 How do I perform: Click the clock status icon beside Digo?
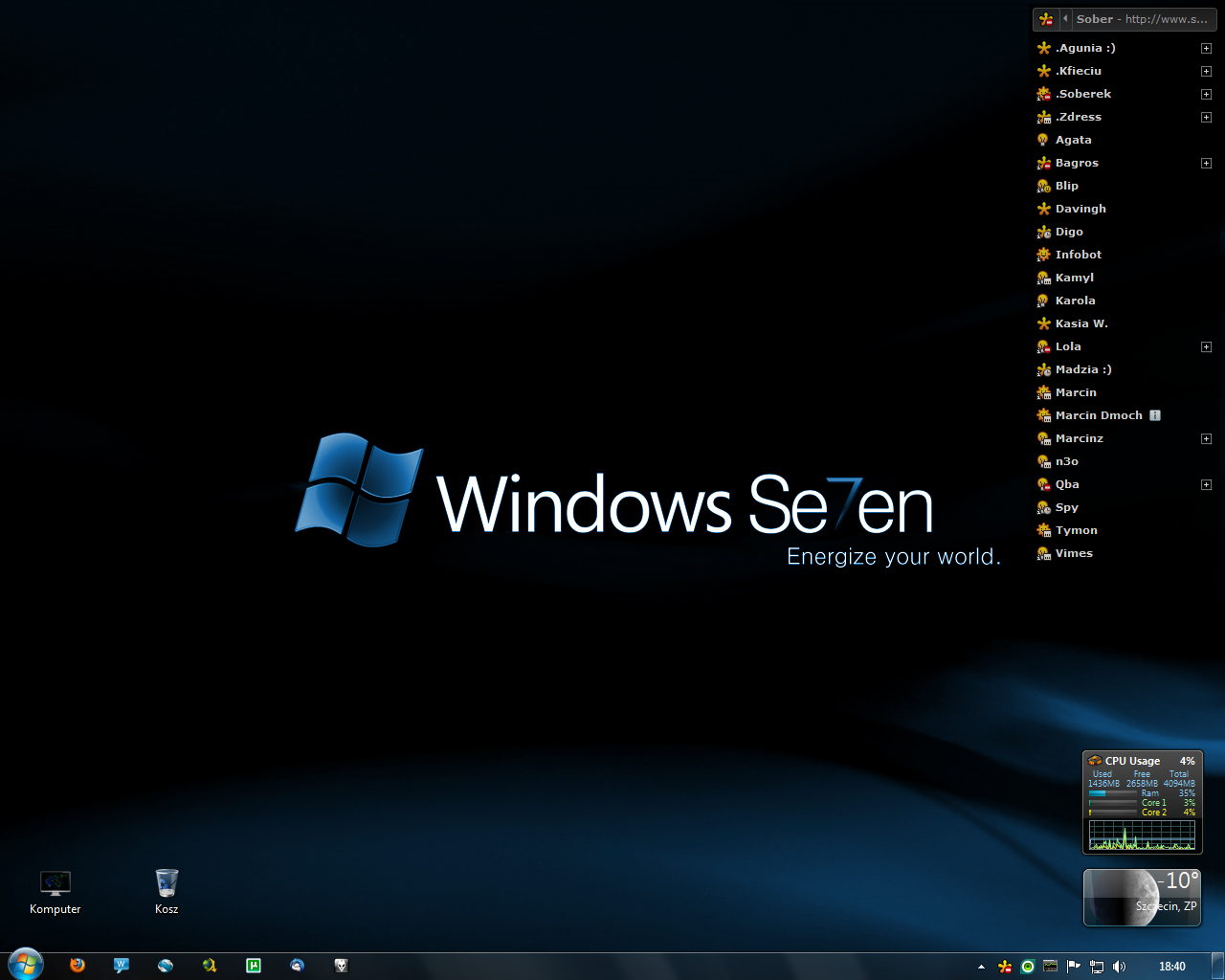[x=1043, y=232]
